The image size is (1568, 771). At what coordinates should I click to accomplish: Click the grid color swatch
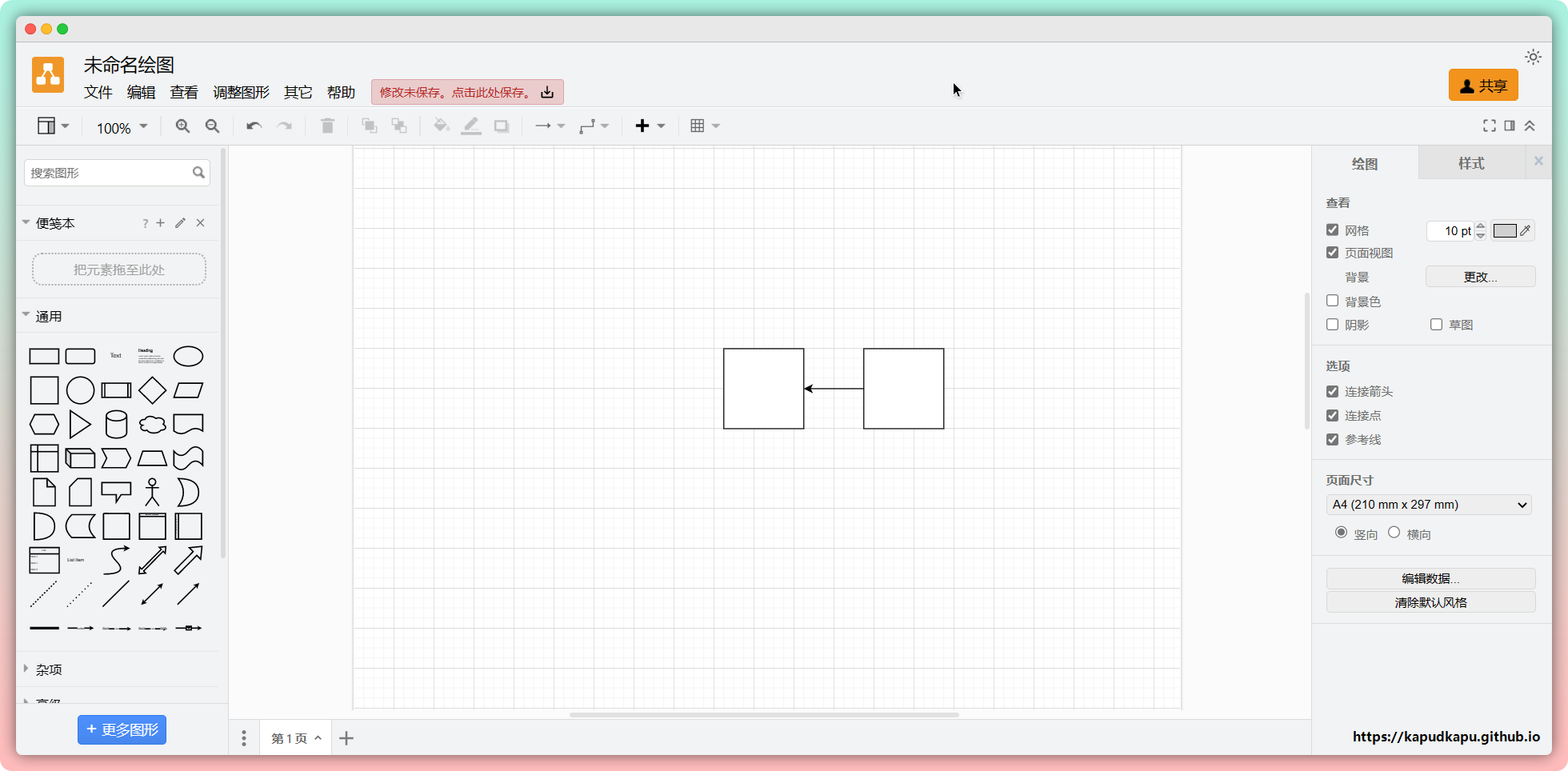click(x=1504, y=231)
